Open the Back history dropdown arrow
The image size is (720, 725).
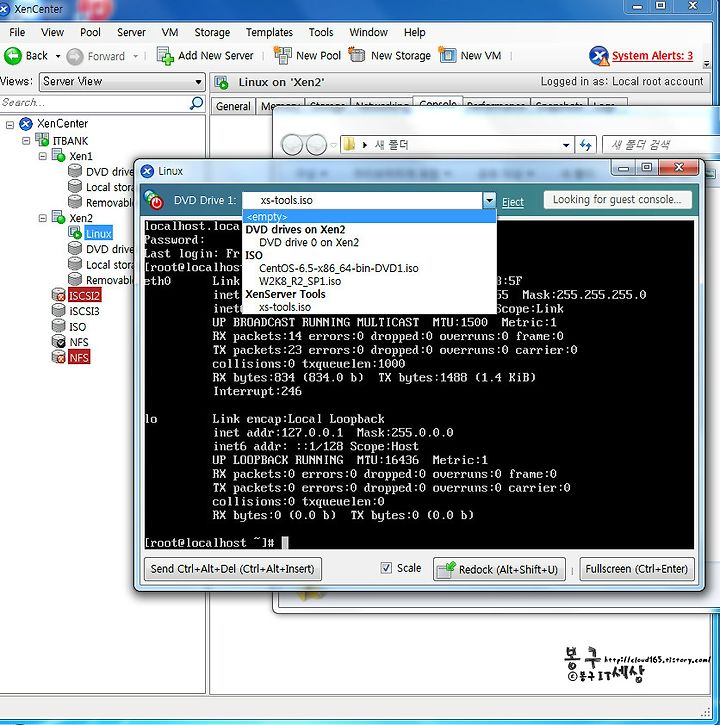(58, 56)
